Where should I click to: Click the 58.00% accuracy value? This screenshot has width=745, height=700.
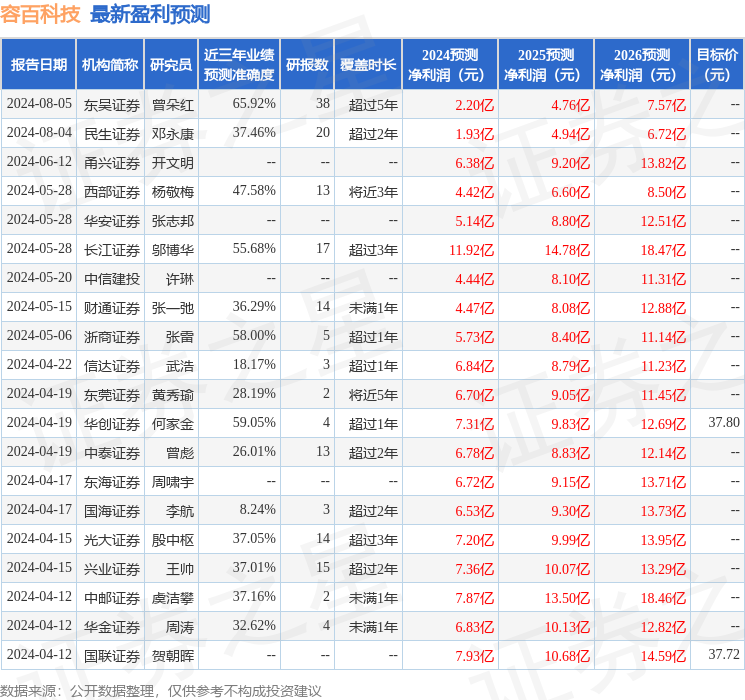click(x=254, y=335)
